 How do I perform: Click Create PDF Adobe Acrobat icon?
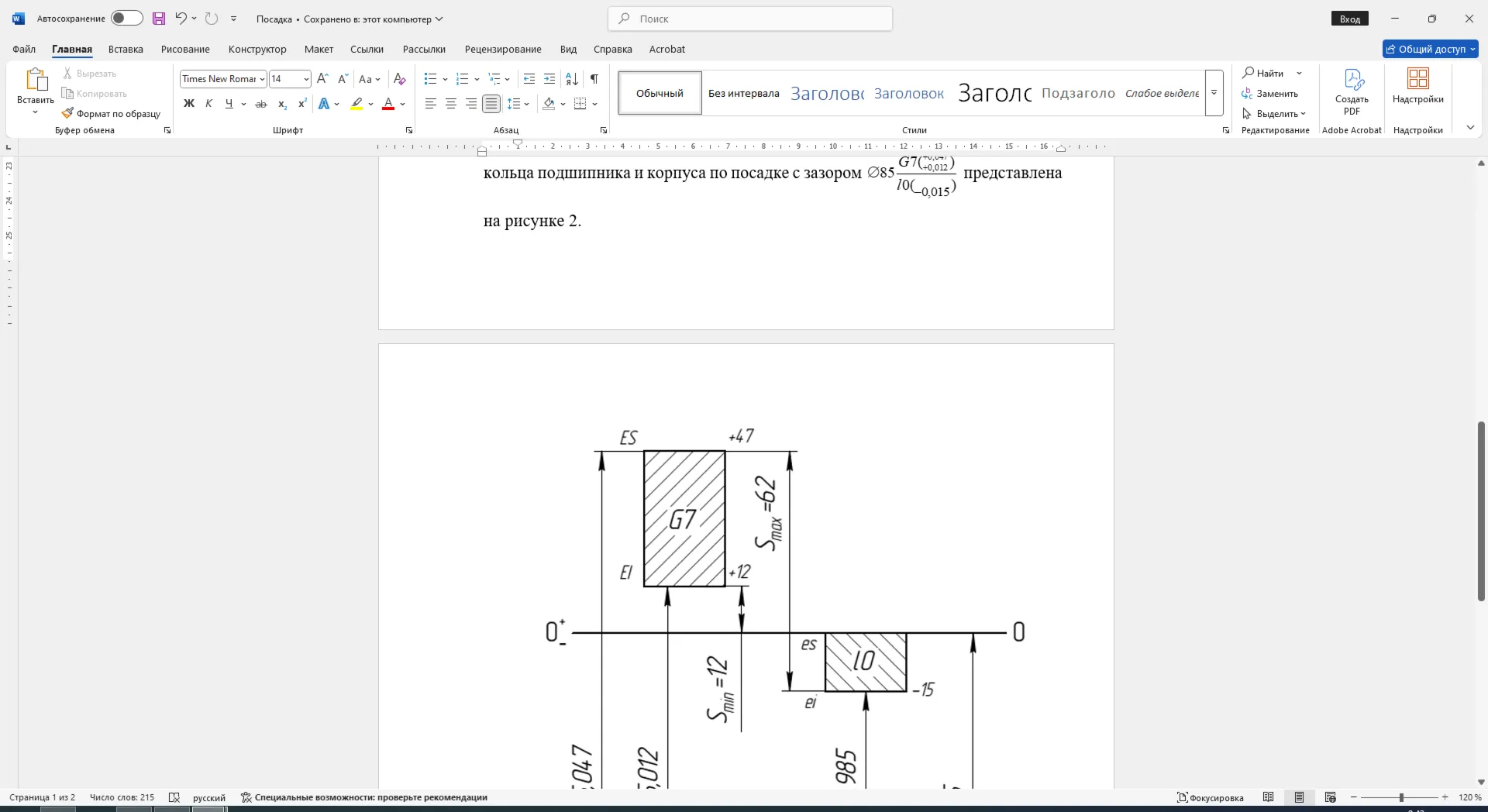click(x=1352, y=91)
